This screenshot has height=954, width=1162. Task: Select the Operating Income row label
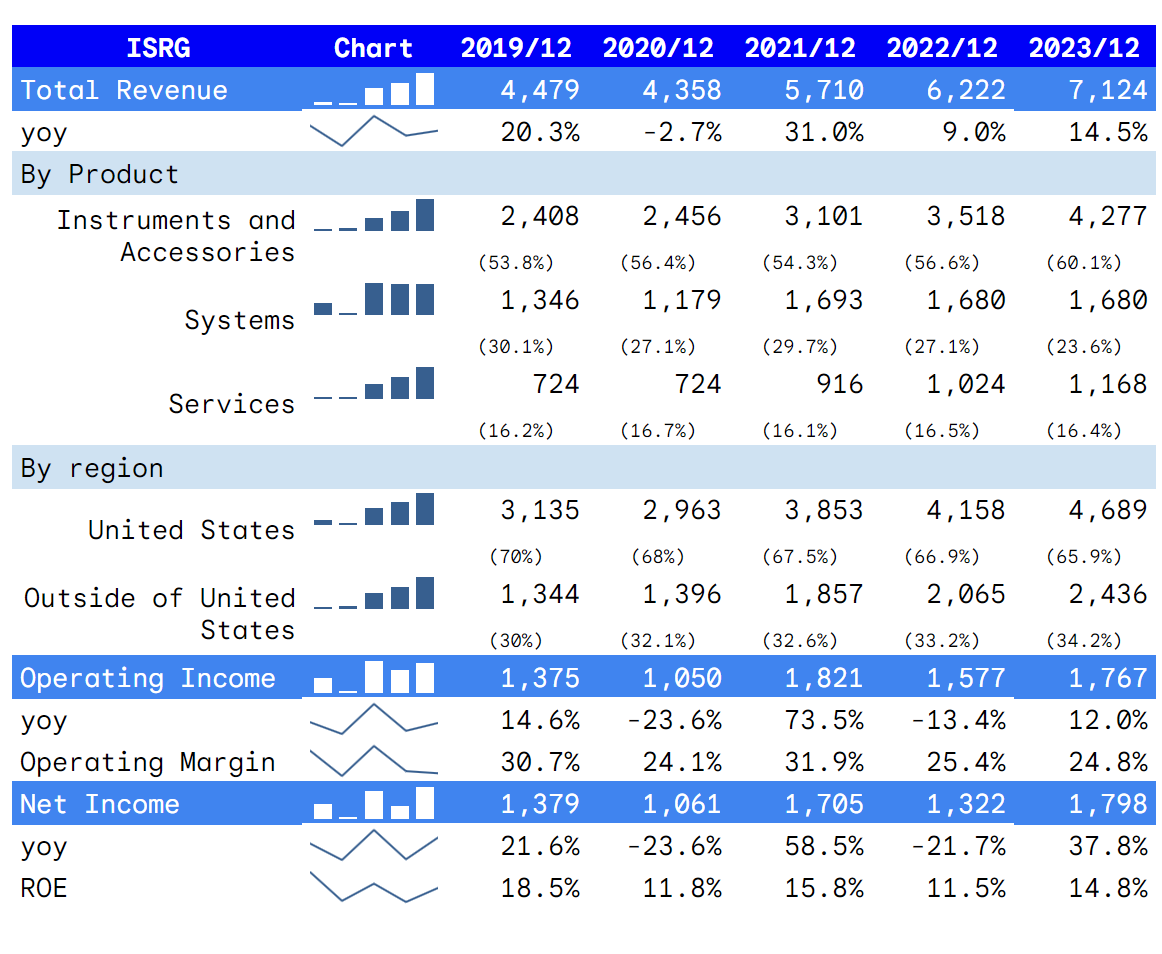(147, 678)
